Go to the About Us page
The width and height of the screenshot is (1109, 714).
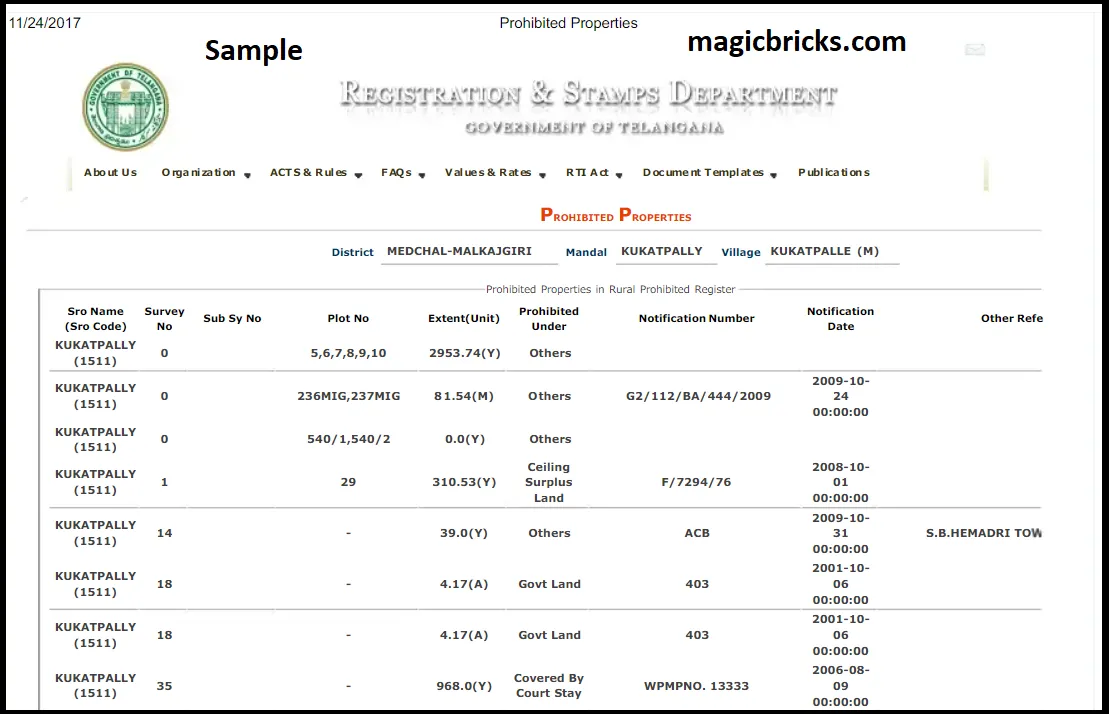110,173
